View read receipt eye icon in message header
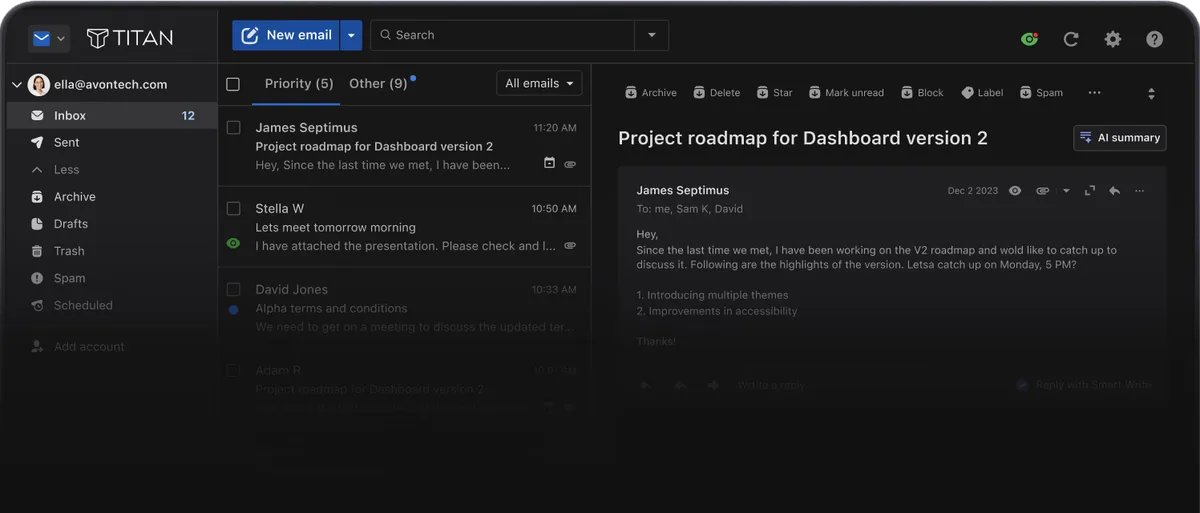The height and width of the screenshot is (513, 1200). click(x=1015, y=190)
